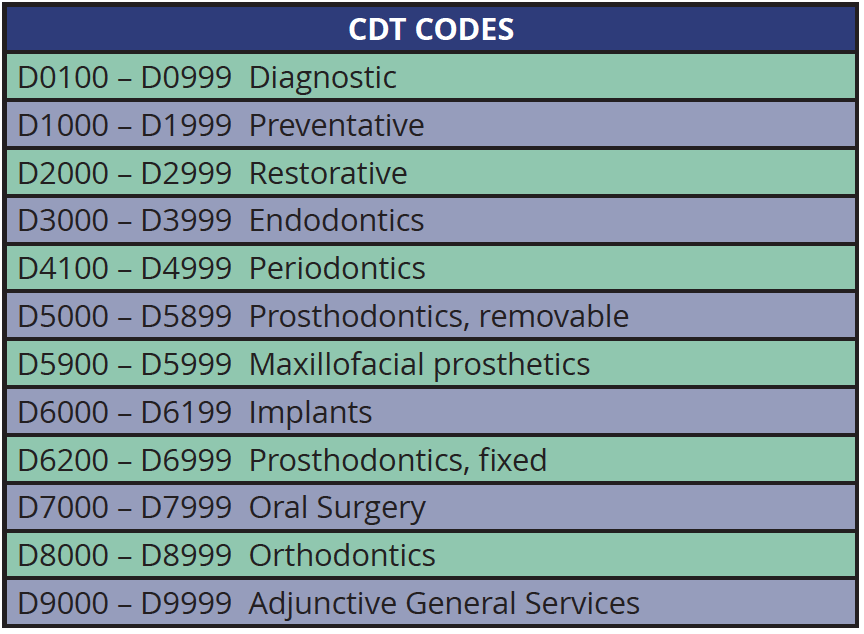The width and height of the screenshot is (864, 634).
Task: Click the CDT CODES table header
Action: coord(431,29)
